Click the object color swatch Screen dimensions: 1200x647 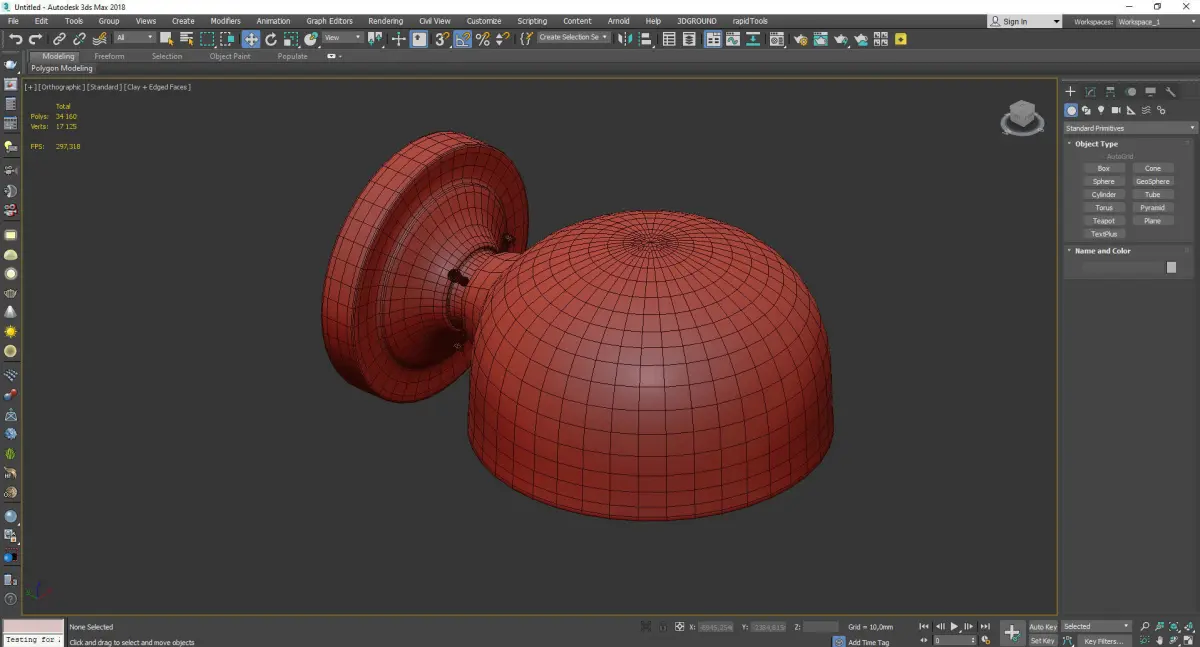click(1171, 267)
